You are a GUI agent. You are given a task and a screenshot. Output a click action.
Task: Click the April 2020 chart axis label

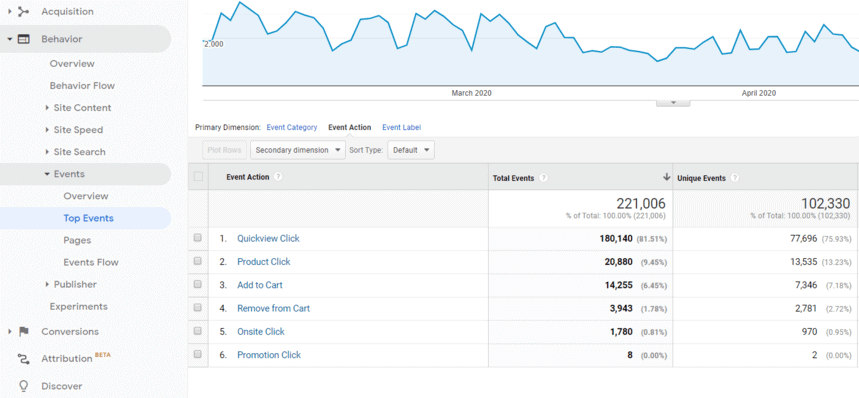click(759, 94)
